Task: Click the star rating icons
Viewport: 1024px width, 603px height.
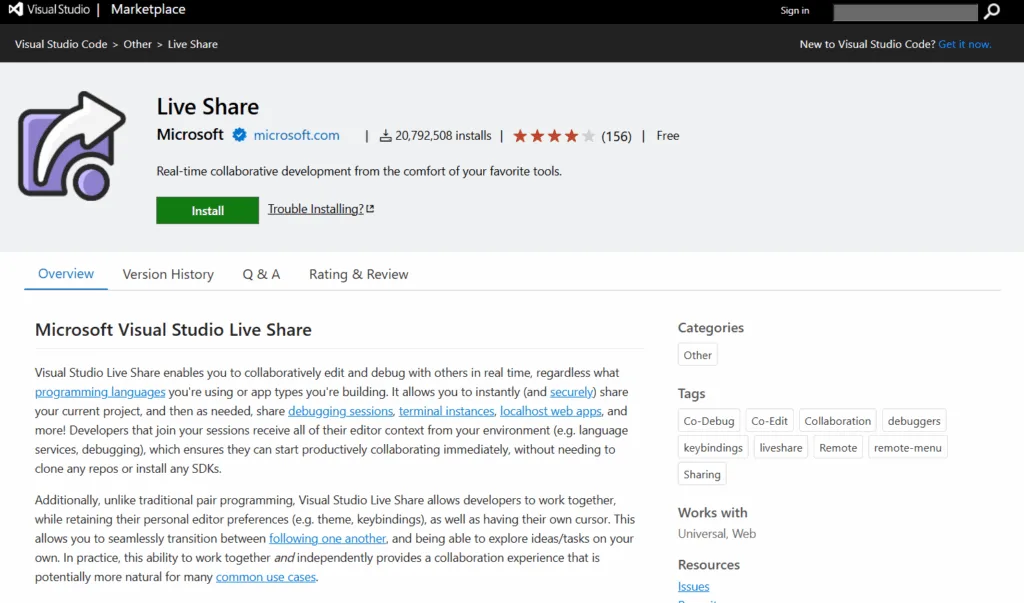Action: coord(554,136)
